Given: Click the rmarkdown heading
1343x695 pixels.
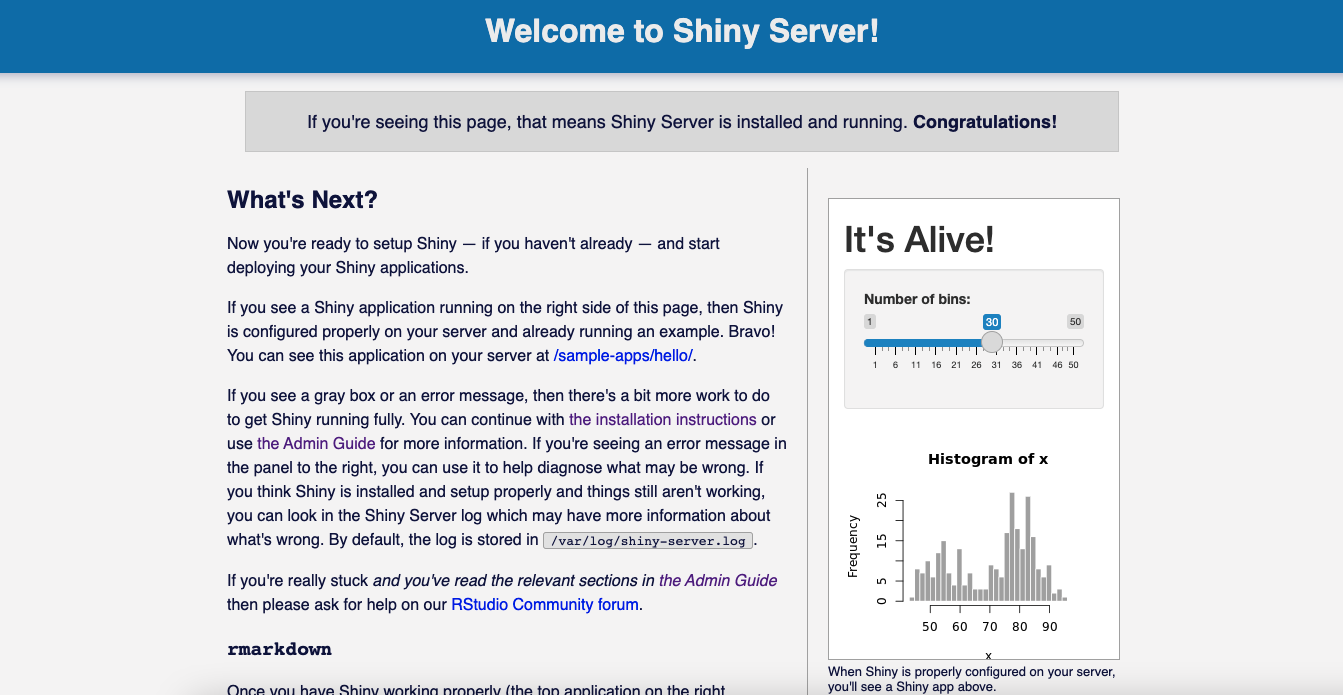Looking at the screenshot, I should 279,649.
